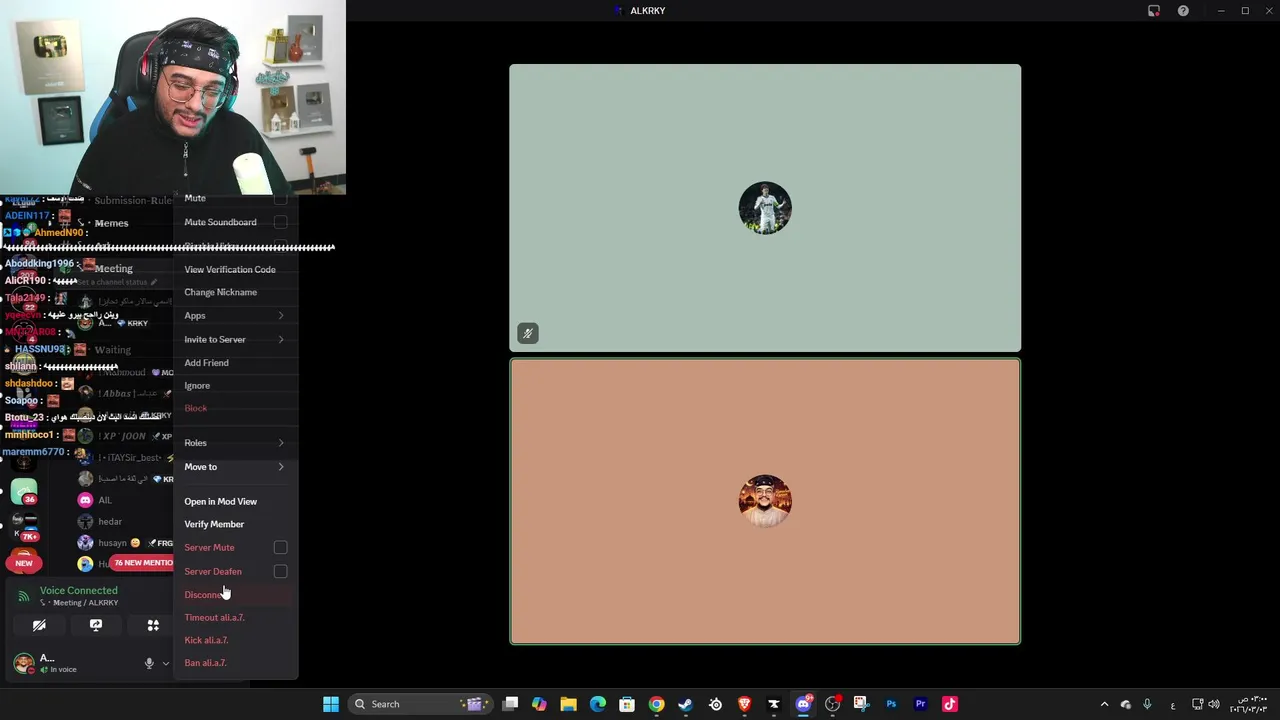Viewport: 1280px width, 720px height.
Task: Open Premiere Pro from taskbar
Action: click(x=920, y=704)
